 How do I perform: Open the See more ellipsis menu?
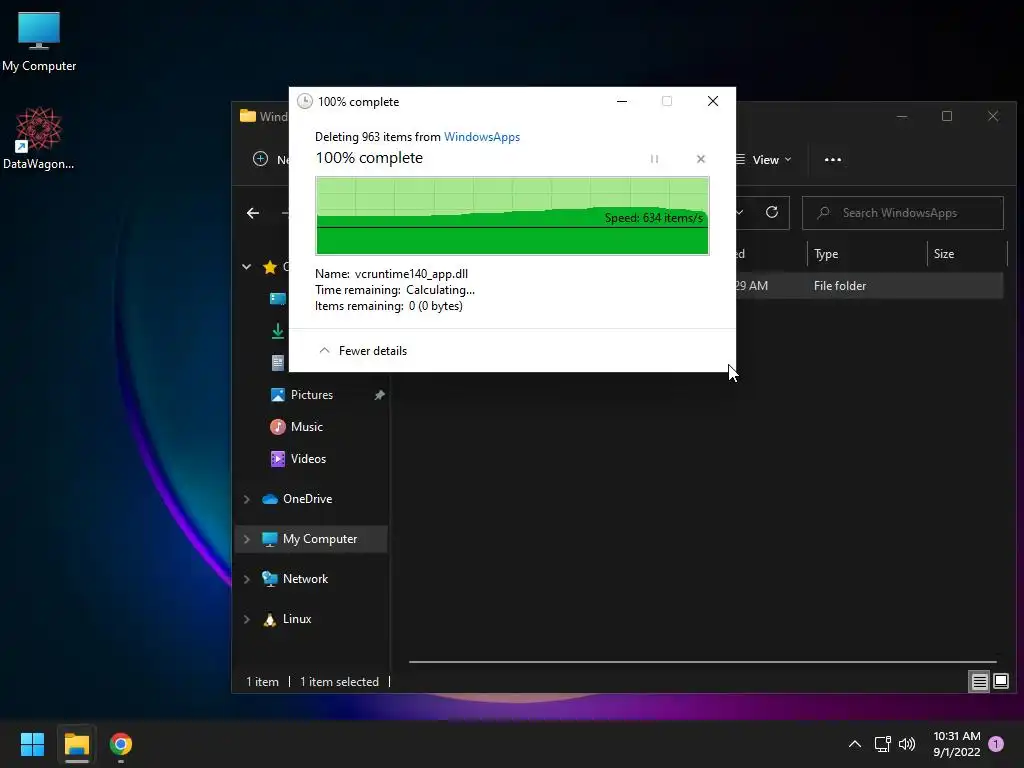click(833, 159)
